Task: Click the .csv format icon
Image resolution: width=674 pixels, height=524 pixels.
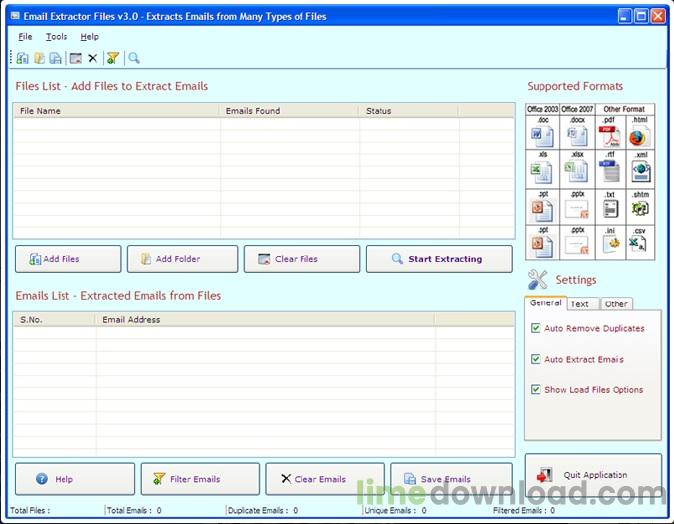Action: (x=639, y=243)
